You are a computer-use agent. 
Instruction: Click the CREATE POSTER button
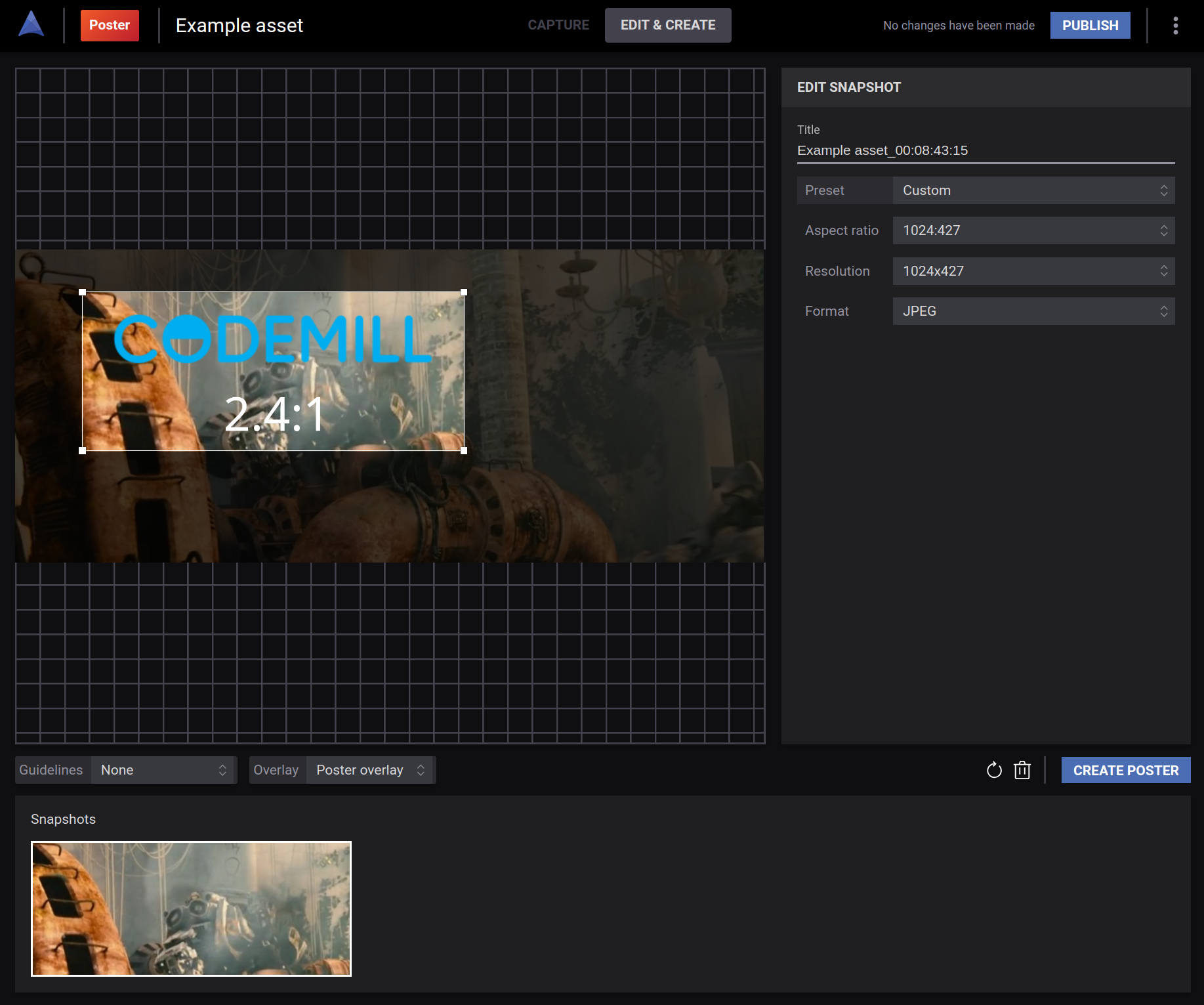[x=1126, y=770]
